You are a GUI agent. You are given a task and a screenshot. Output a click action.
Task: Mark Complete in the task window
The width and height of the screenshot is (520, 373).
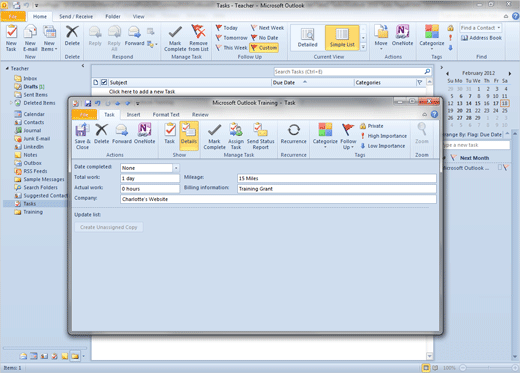point(214,136)
